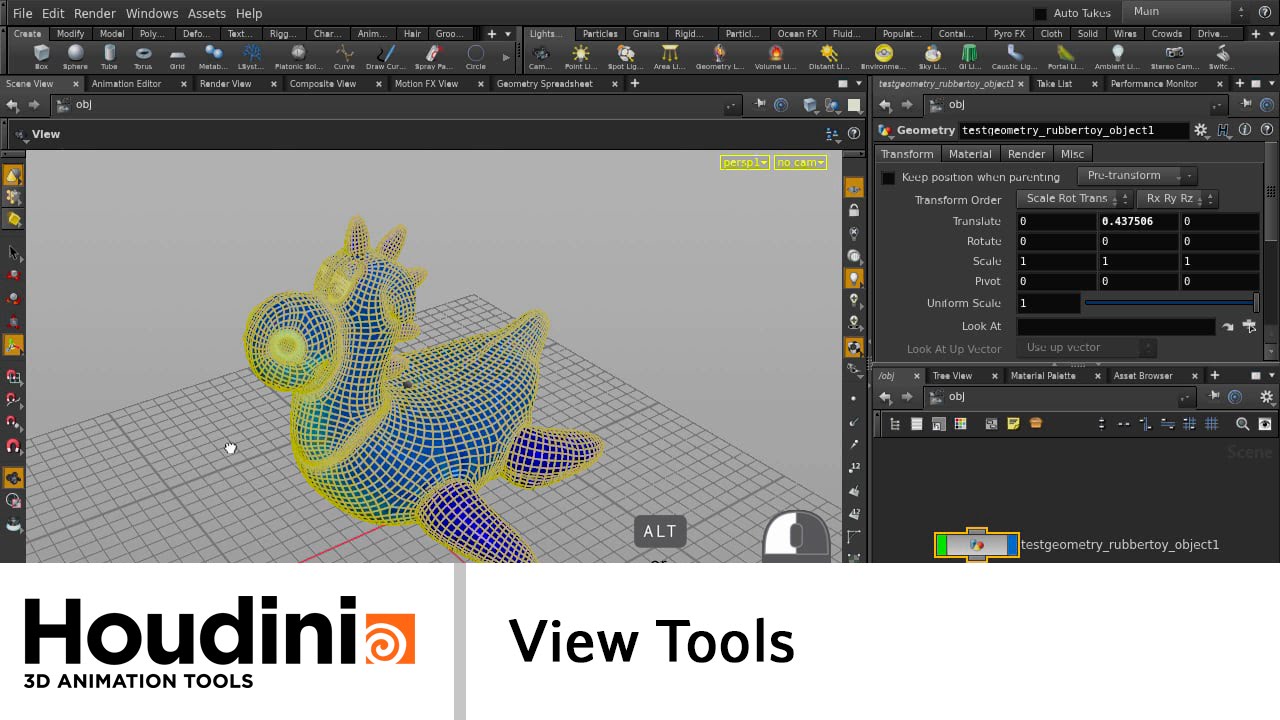Open the Performance Monitor tab
This screenshot has height=720, width=1280.
point(1154,84)
